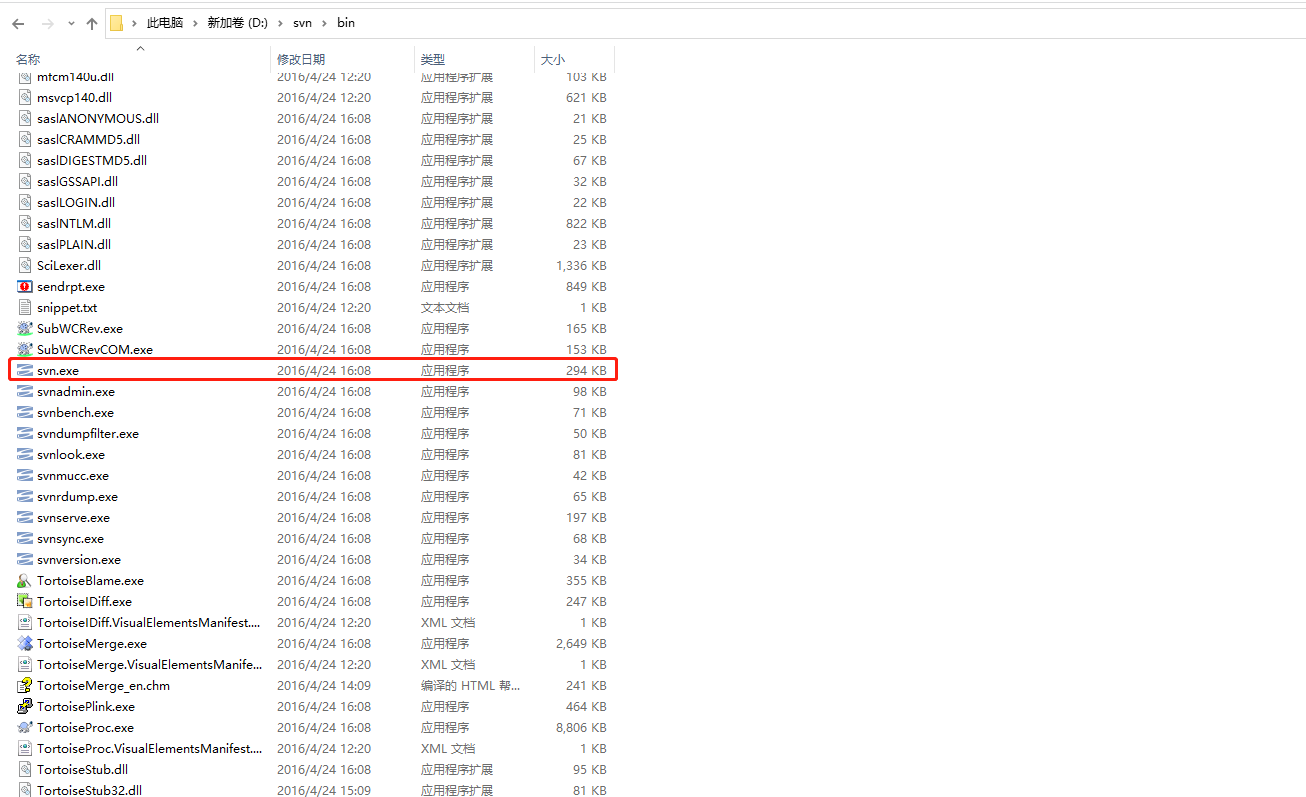Launch TortoiseBlame.exe by its icon
1306x797 pixels.
24,580
